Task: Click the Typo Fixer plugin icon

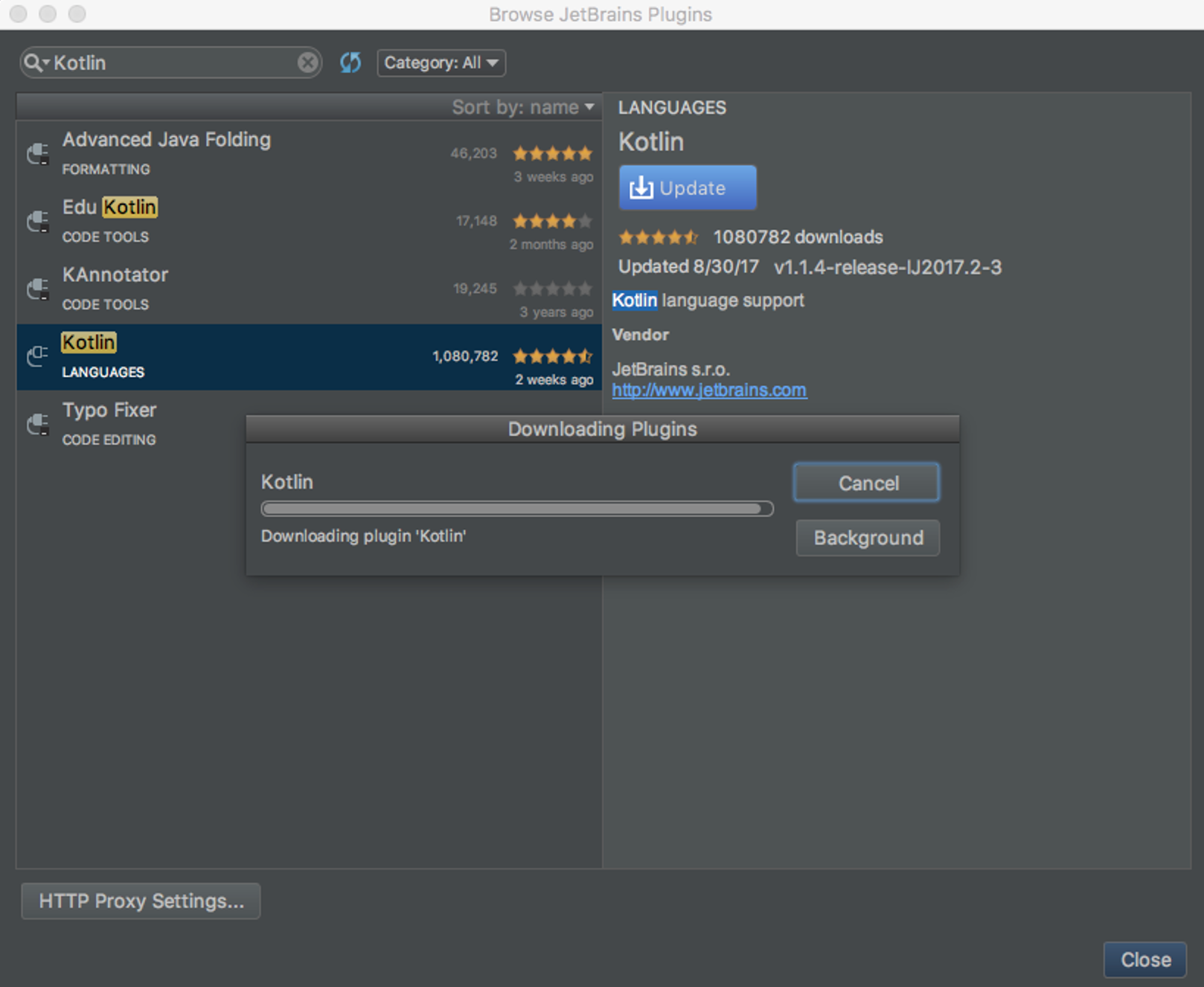Action: point(37,425)
